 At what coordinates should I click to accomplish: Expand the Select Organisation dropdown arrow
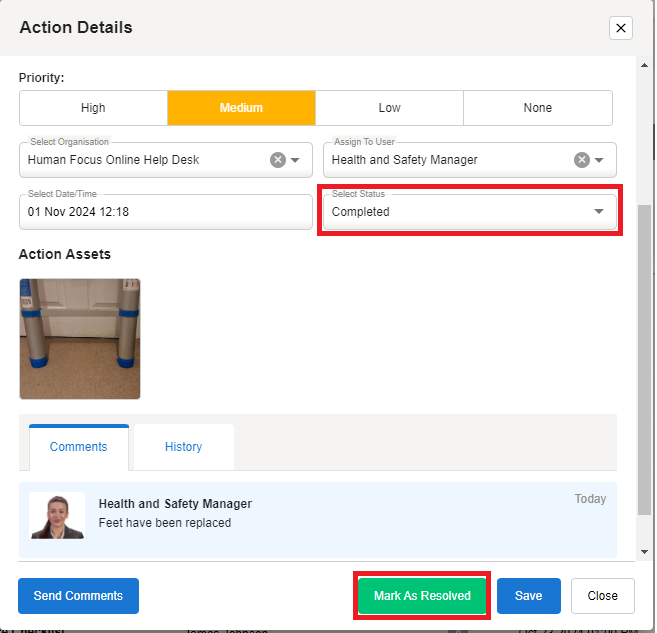(295, 160)
